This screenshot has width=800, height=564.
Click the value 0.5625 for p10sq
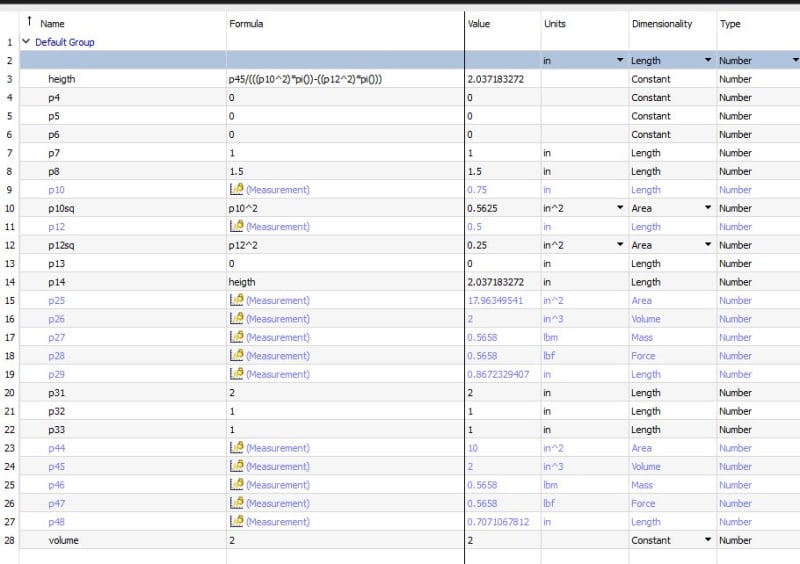(x=482, y=208)
